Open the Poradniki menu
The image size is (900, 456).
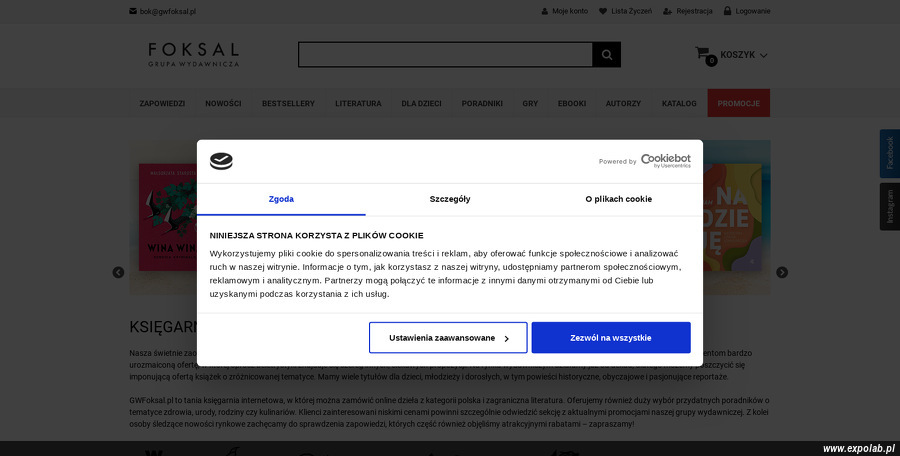coord(482,103)
